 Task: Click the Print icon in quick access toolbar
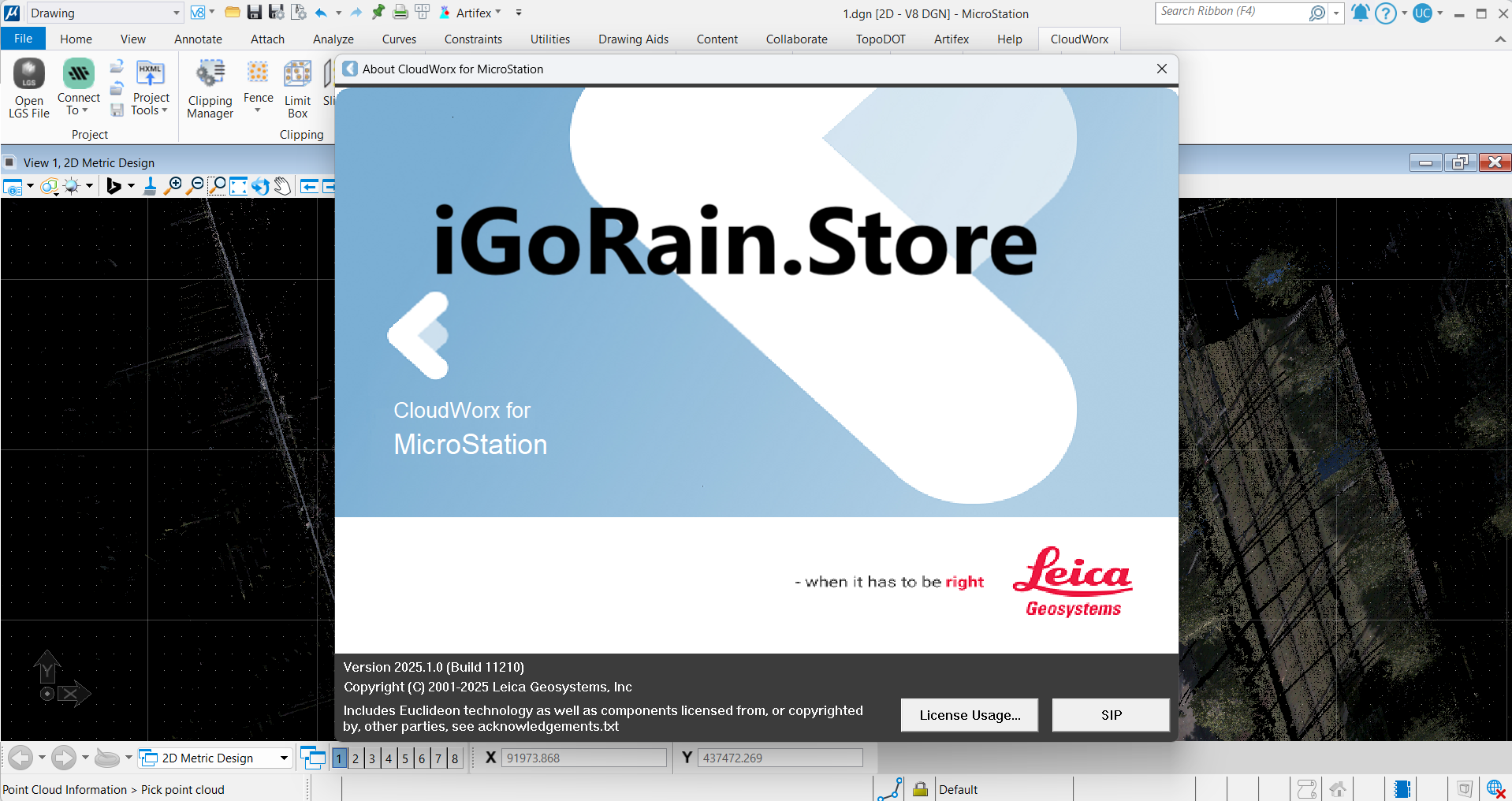400,13
